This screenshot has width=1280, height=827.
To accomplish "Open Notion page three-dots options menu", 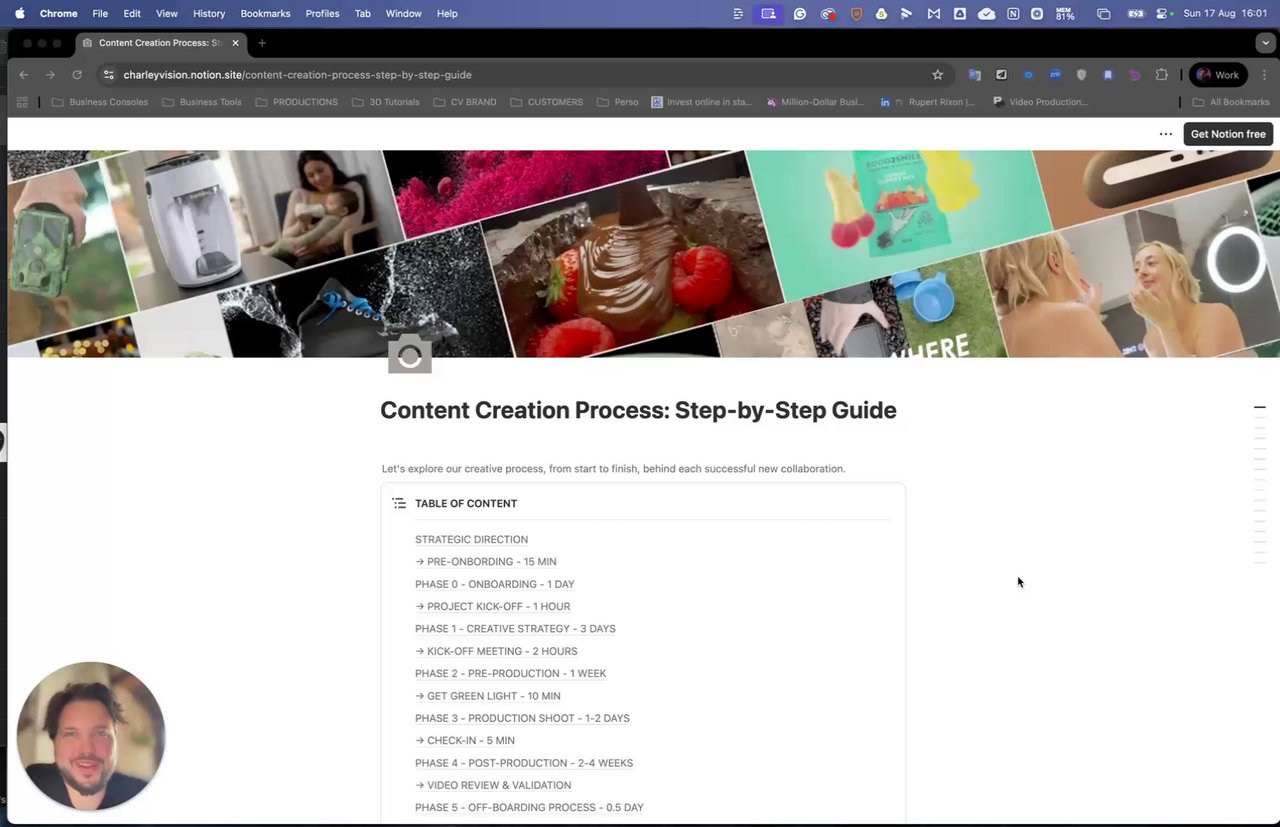I will point(1165,134).
